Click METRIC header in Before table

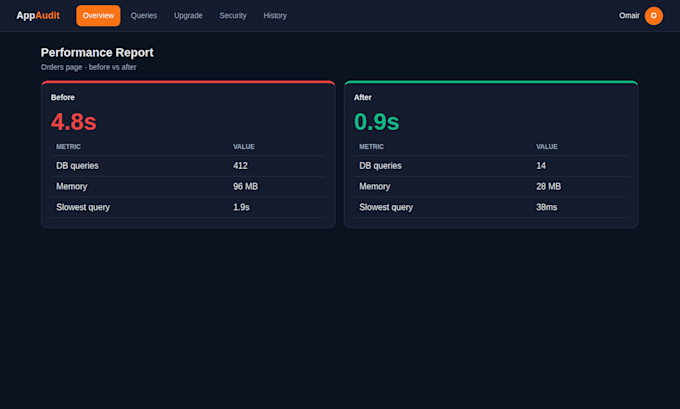(x=68, y=147)
